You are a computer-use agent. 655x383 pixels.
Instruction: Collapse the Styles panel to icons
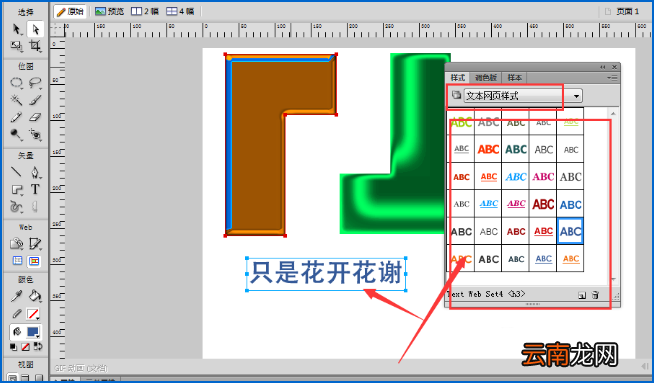pos(603,67)
